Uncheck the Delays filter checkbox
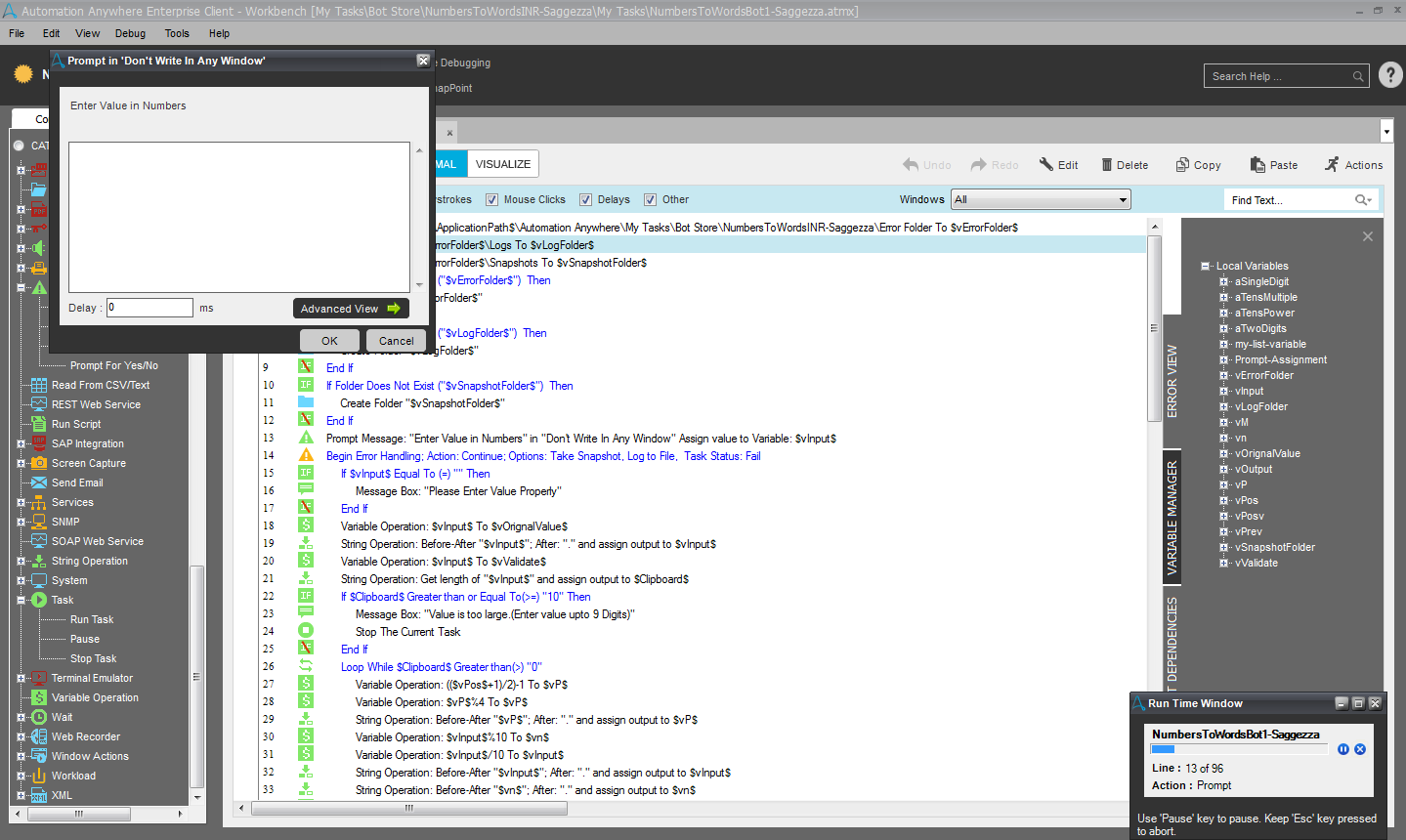The height and width of the screenshot is (840, 1406). point(586,200)
